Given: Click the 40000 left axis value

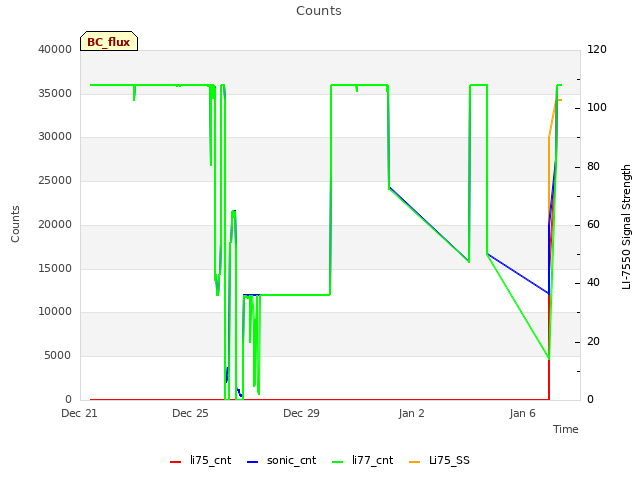Looking at the screenshot, I should 55,49.
